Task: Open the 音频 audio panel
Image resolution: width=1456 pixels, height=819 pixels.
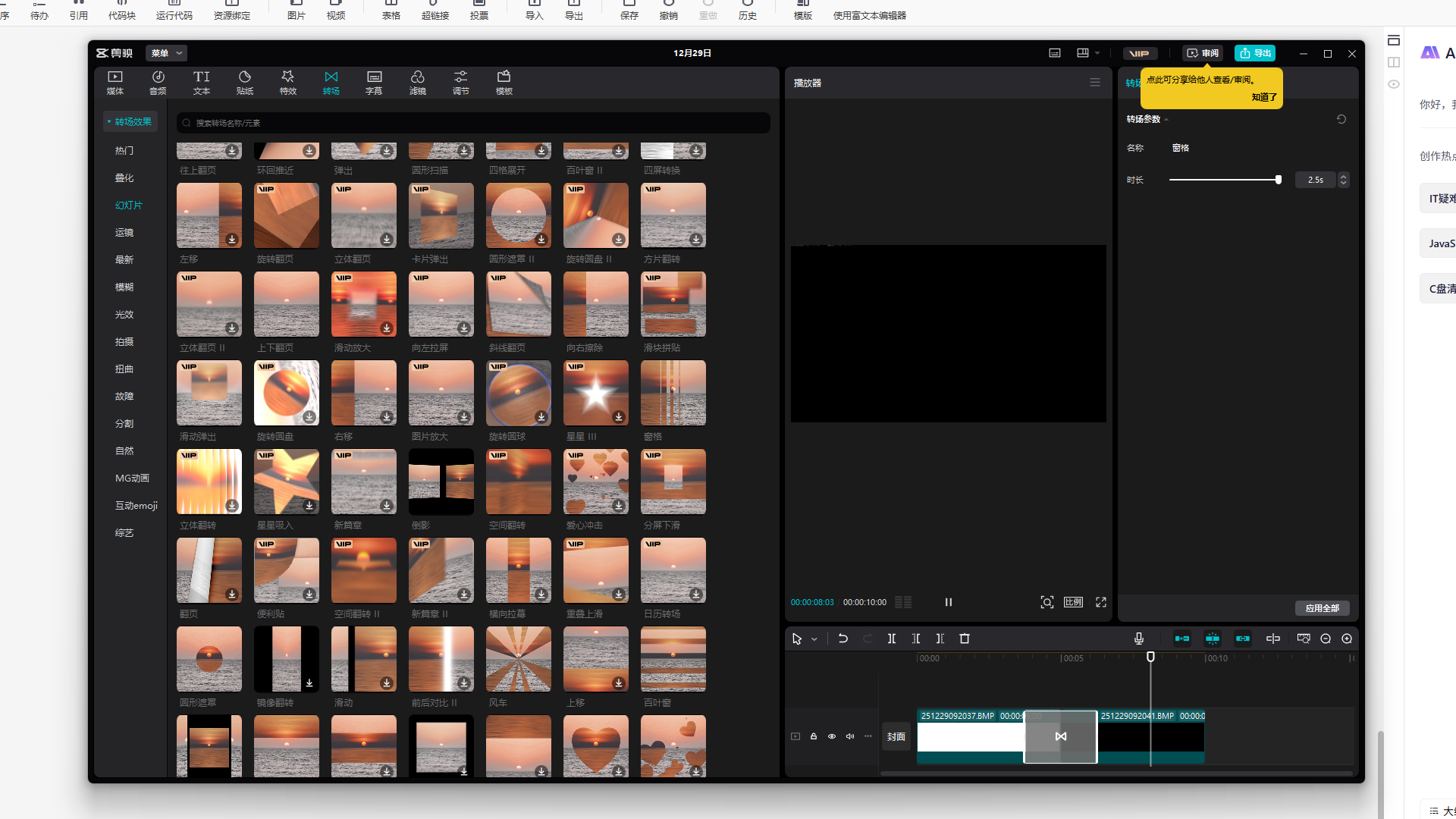Action: (158, 82)
